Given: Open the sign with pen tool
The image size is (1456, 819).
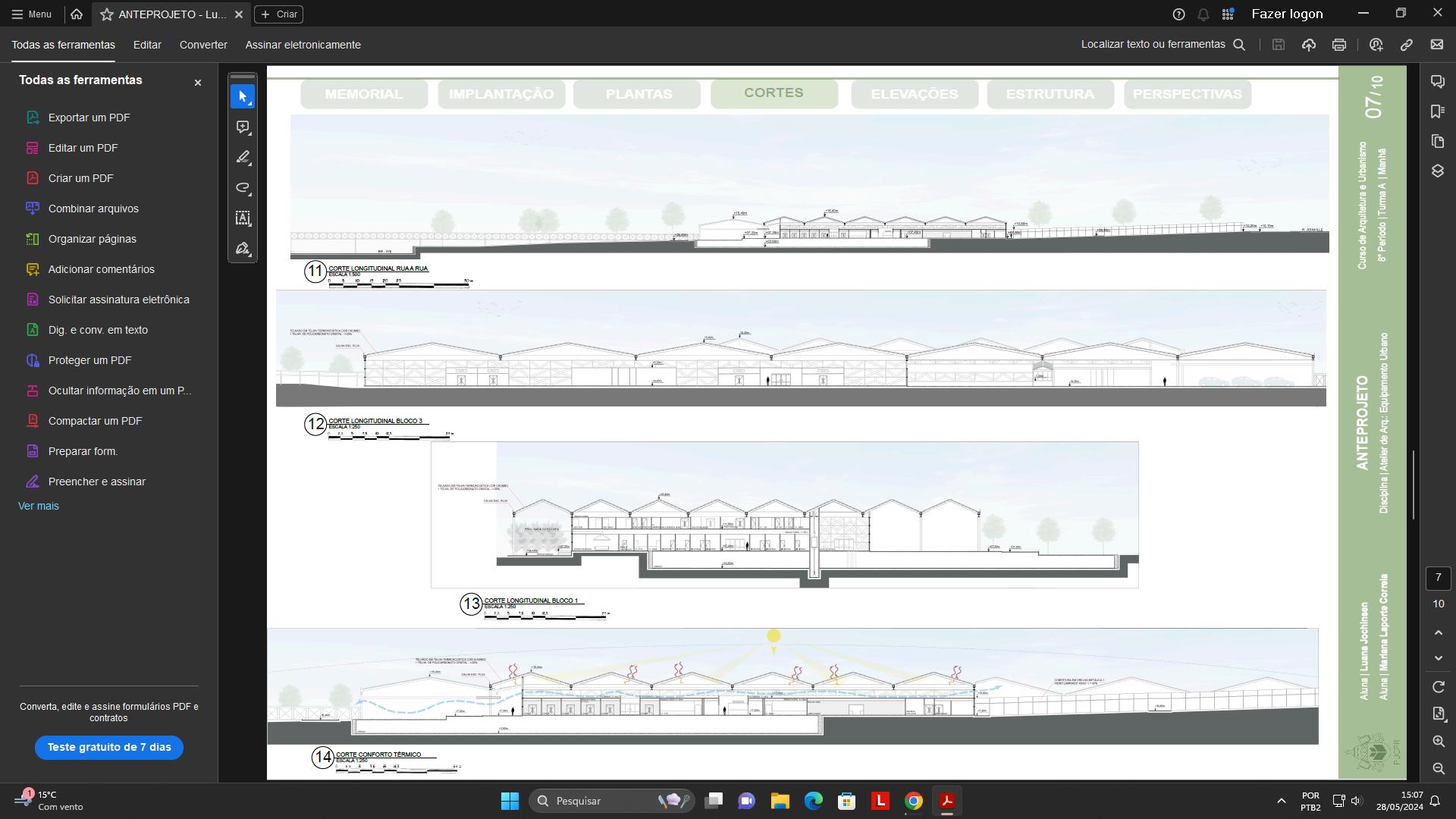Looking at the screenshot, I should 243,249.
